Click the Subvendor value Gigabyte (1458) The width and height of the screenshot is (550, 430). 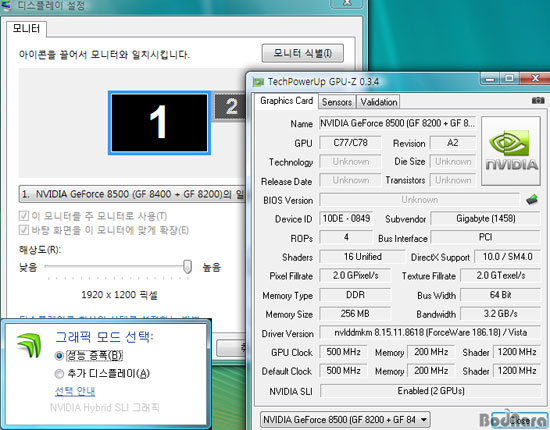(x=485, y=219)
